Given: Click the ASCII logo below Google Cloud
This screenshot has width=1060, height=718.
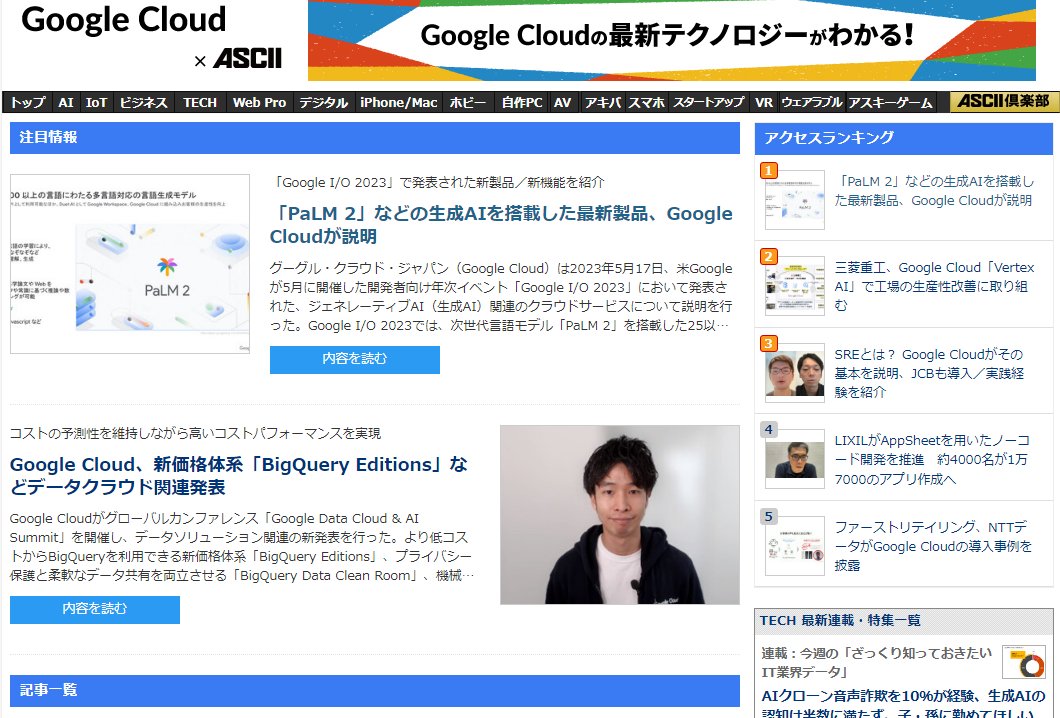Looking at the screenshot, I should coord(247,59).
